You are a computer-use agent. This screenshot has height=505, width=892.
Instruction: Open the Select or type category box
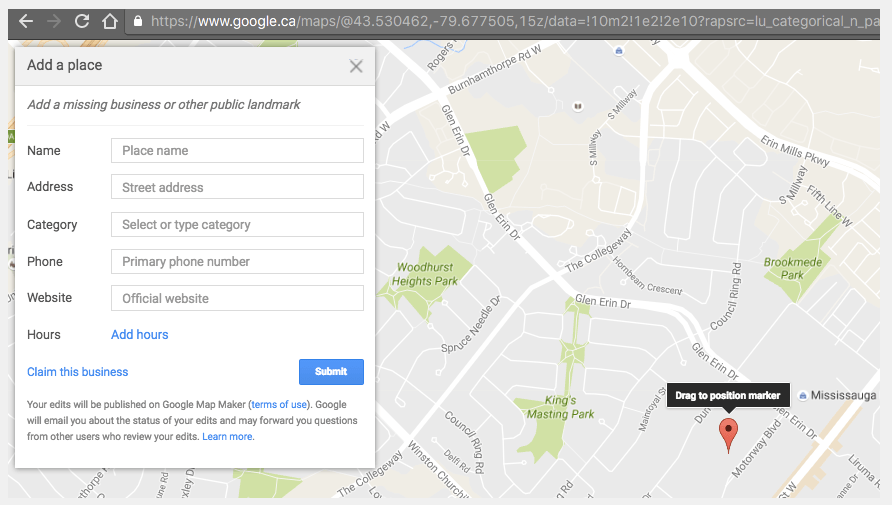(x=237, y=224)
